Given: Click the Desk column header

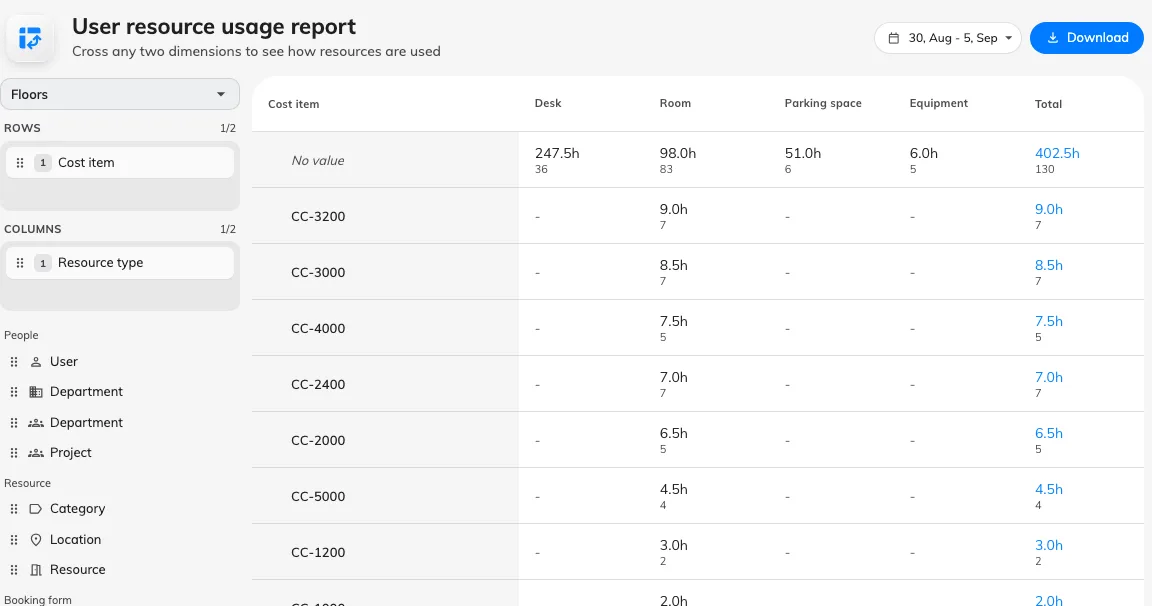Looking at the screenshot, I should pos(548,104).
